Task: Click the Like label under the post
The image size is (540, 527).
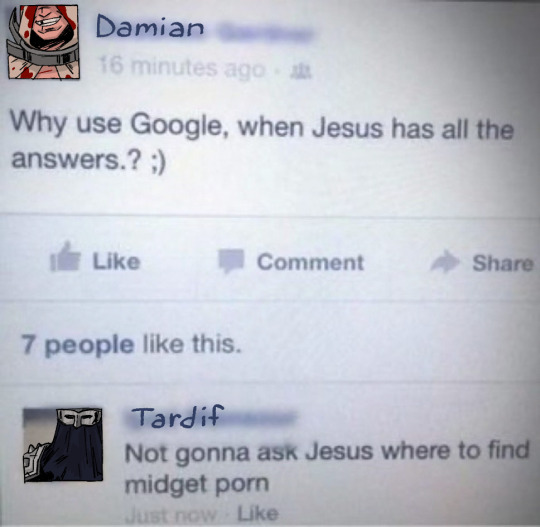Action: coord(116,262)
